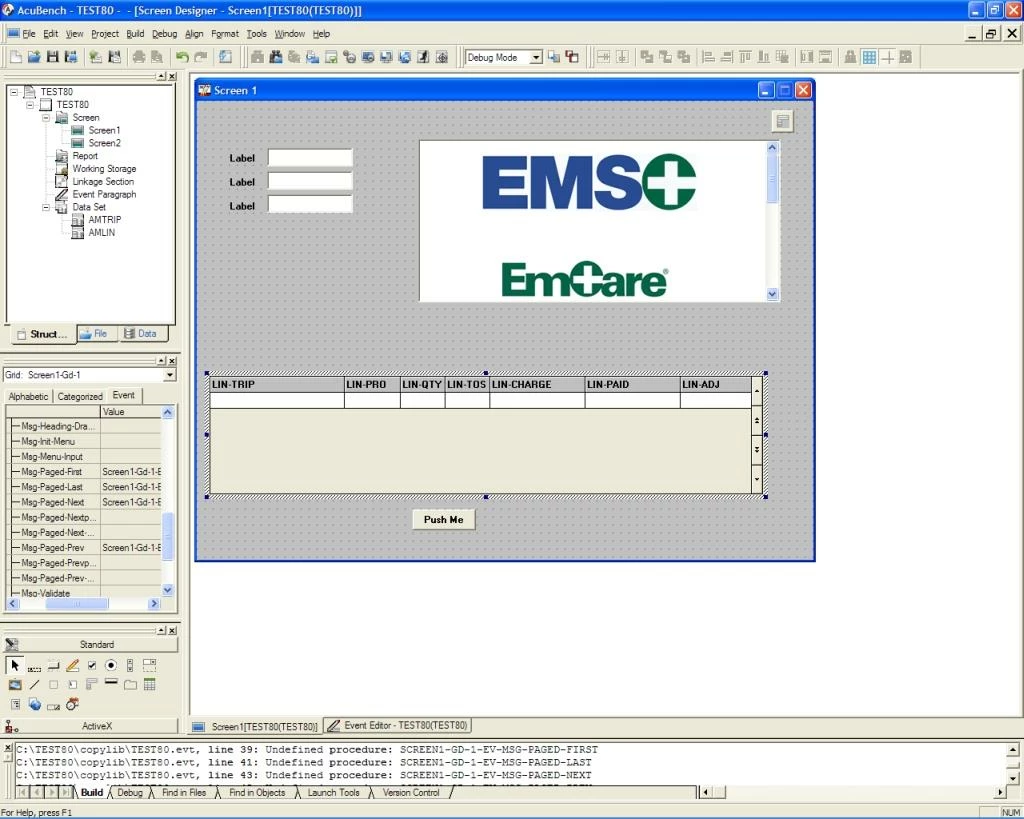
Task: Select the AMTRIP data set
Action: coord(104,220)
